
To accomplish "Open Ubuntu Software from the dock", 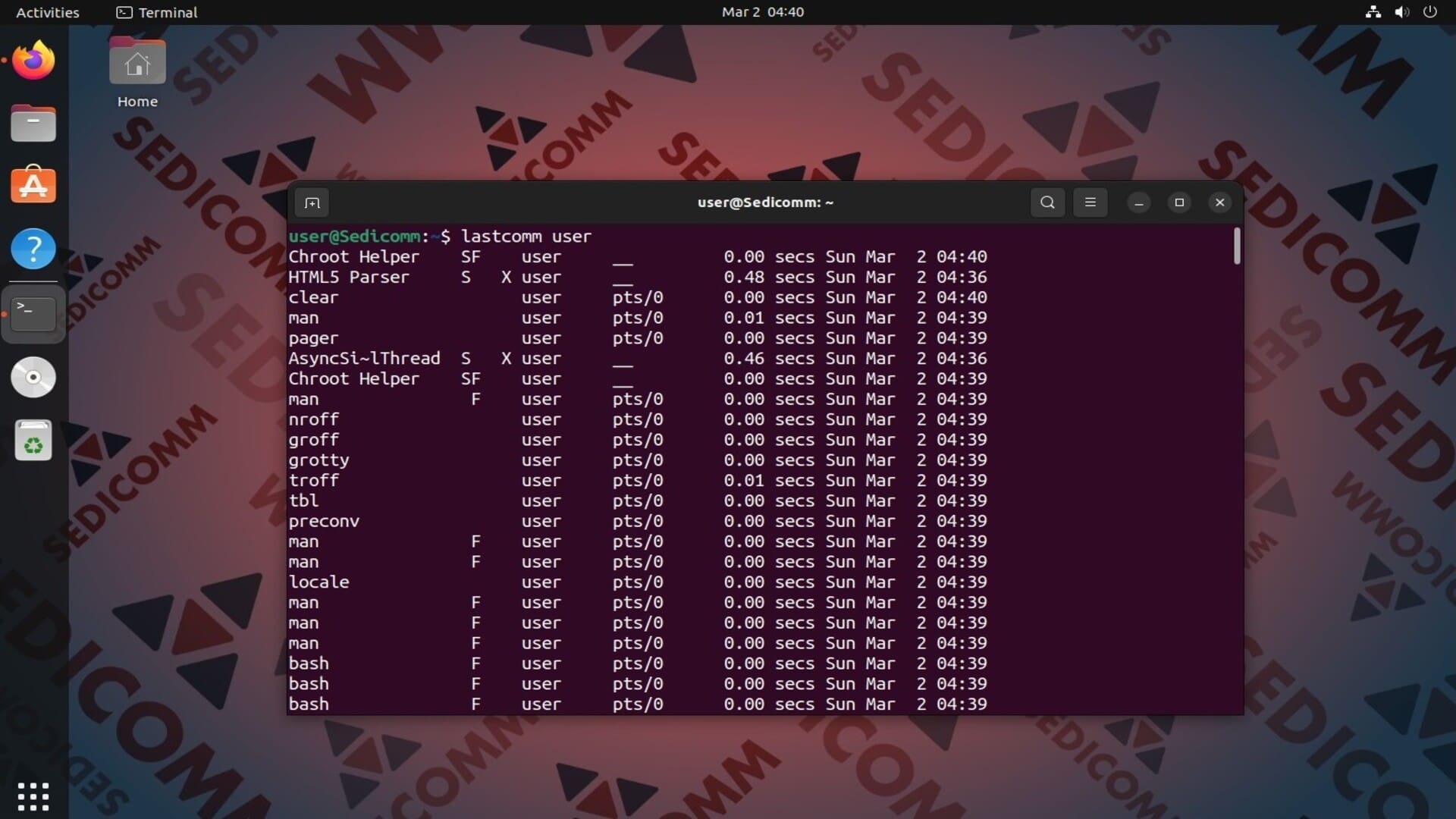I will click(33, 186).
